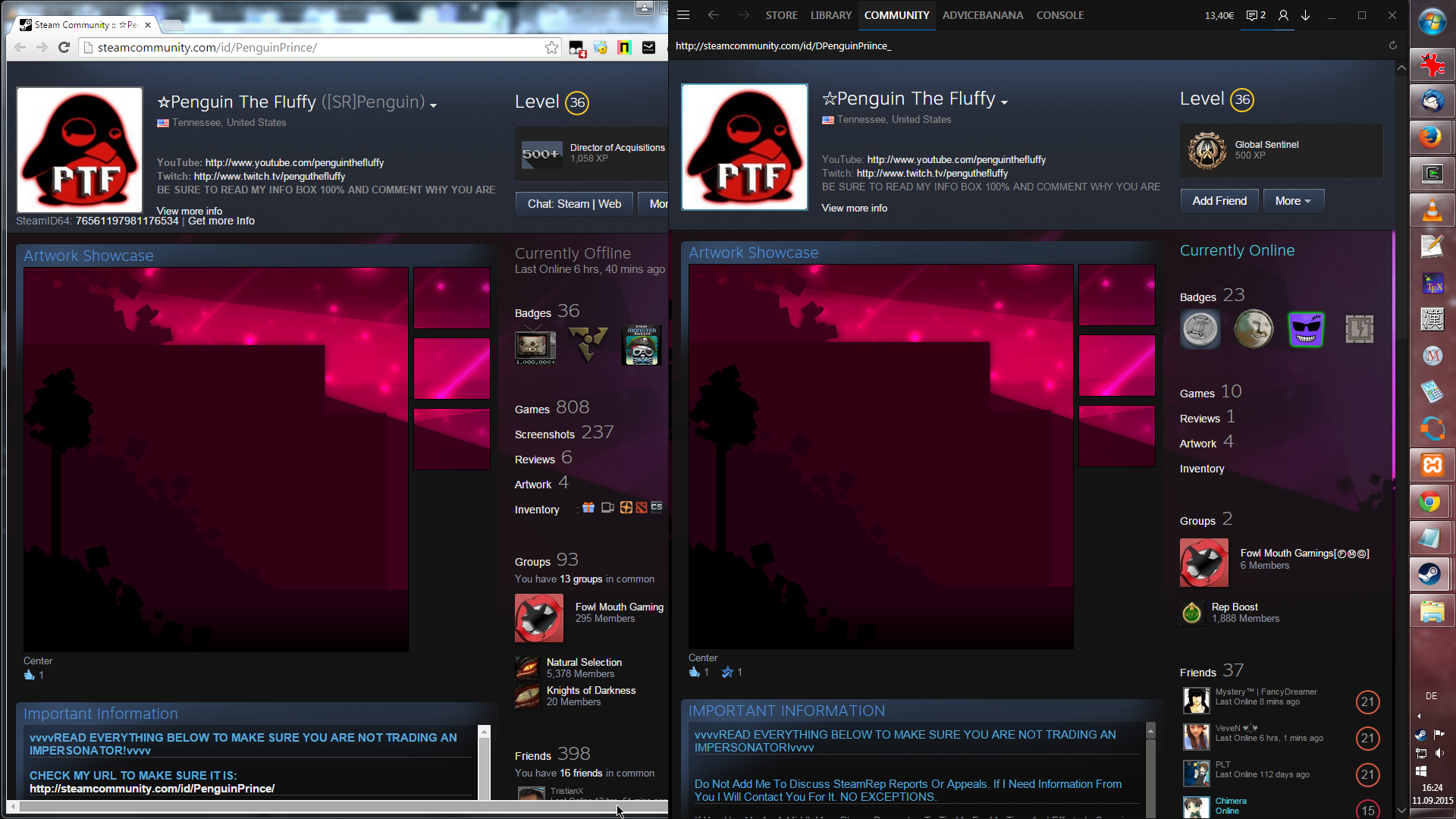Open Steam downloads arrow icon
Screen dimensions: 1456x819
tap(1305, 15)
